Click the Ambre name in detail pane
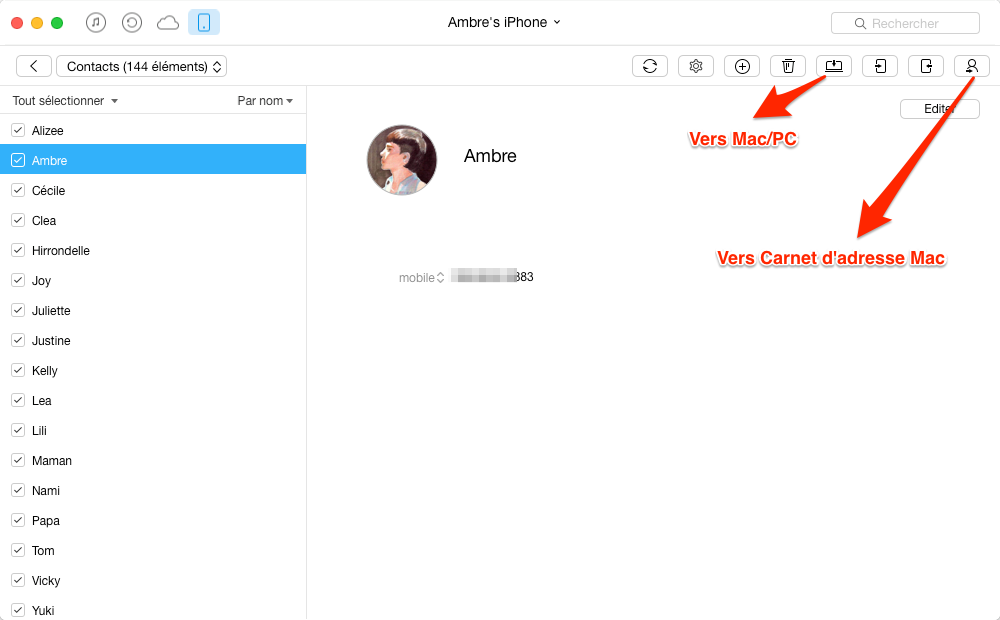This screenshot has width=1000, height=620. coord(490,156)
